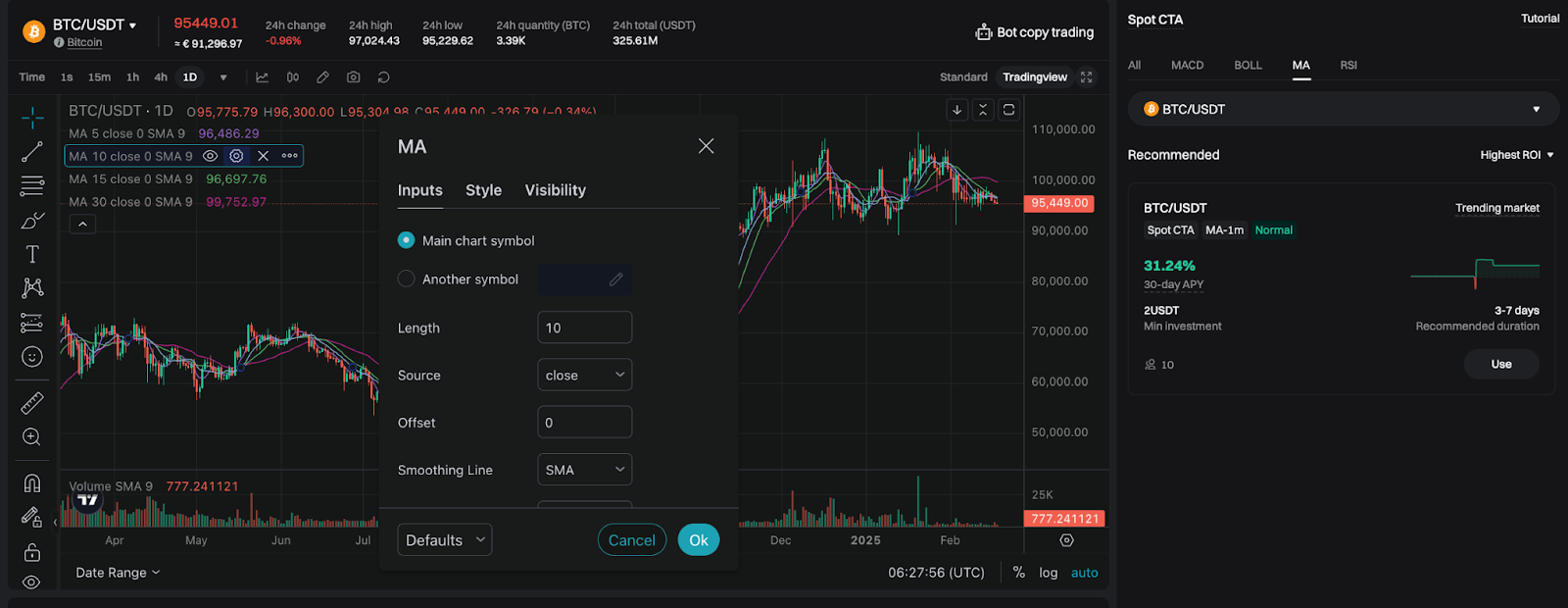Select the ruler measure tool
This screenshot has height=608, width=1568.
[32, 403]
